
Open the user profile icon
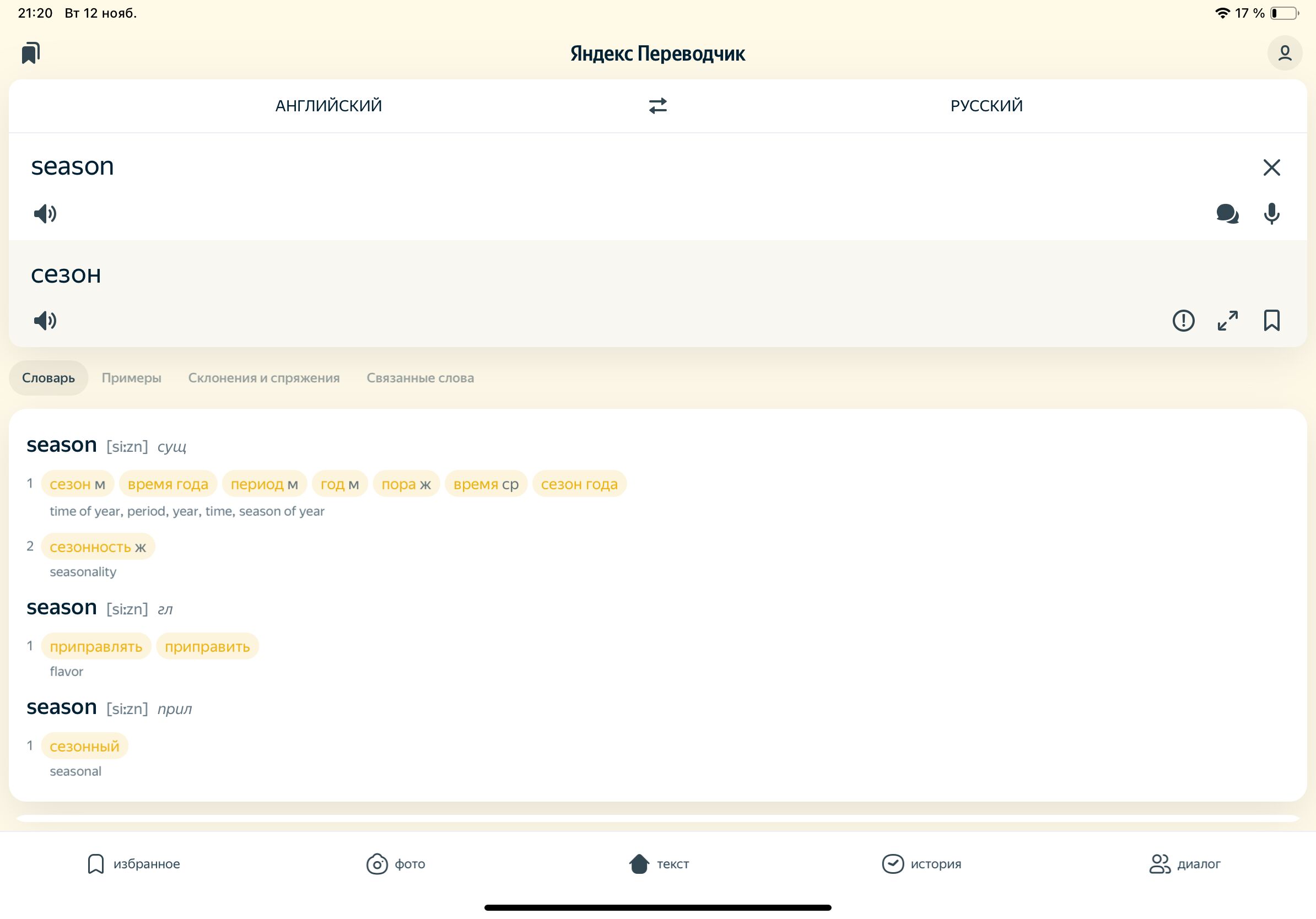[1285, 53]
